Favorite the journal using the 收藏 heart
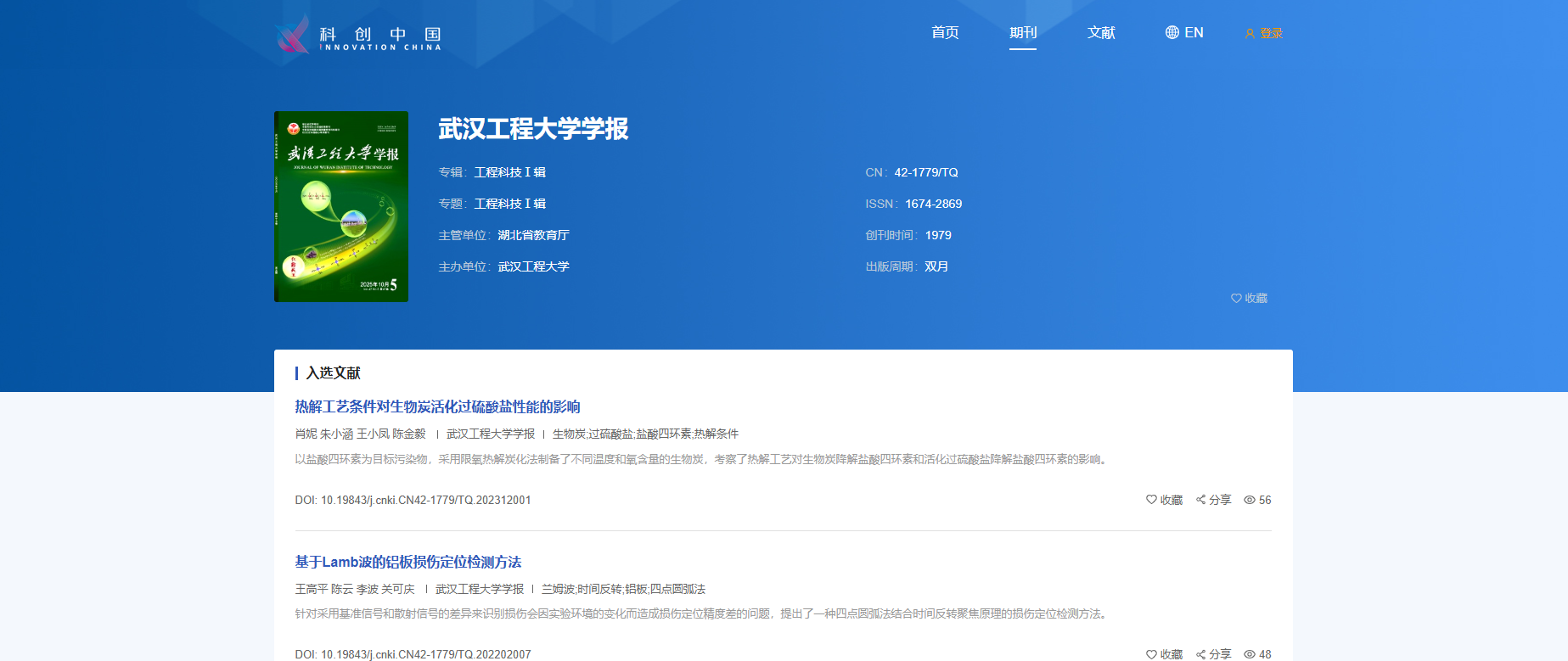The image size is (1568, 661). coord(1236,299)
